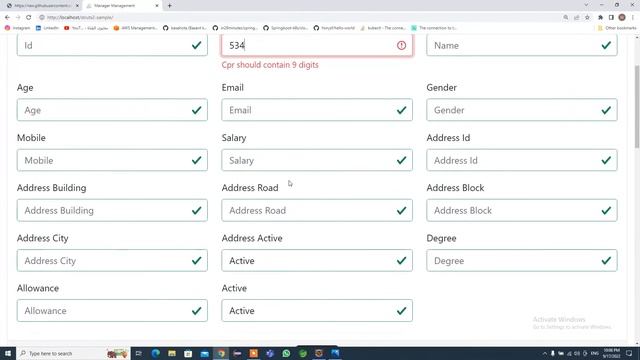Reload the page with refresh icon
The height and width of the screenshot is (360, 640).
[x=29, y=18]
